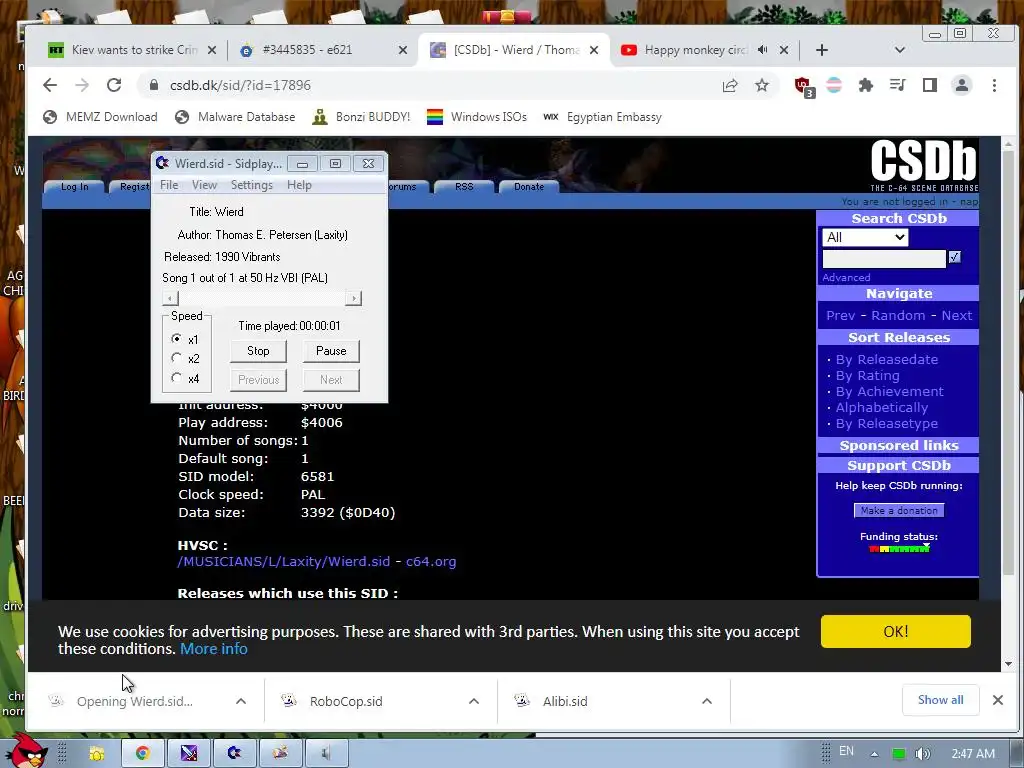The width and height of the screenshot is (1024, 768).
Task: Click the address bar URL
Action: [x=240, y=85]
